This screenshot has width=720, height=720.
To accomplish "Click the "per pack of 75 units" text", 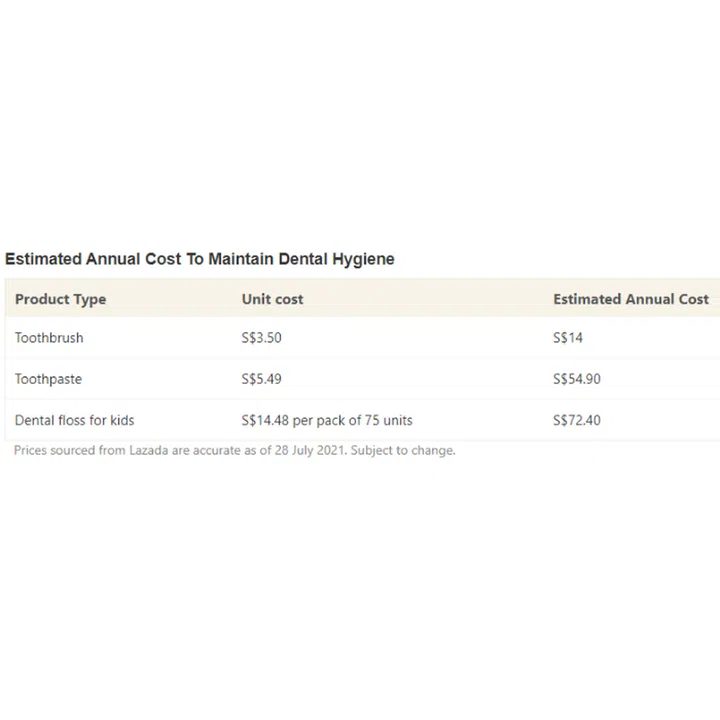I will click(x=352, y=420).
